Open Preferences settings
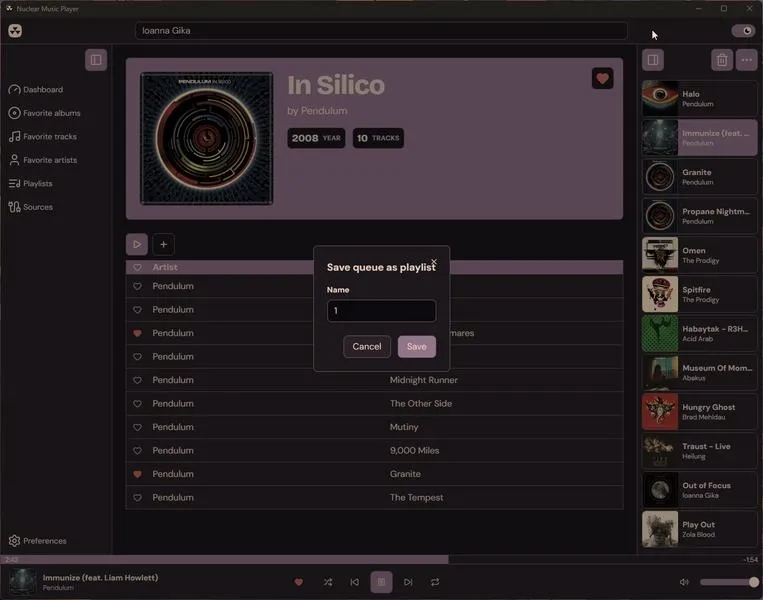The width and height of the screenshot is (763, 600). click(37, 541)
